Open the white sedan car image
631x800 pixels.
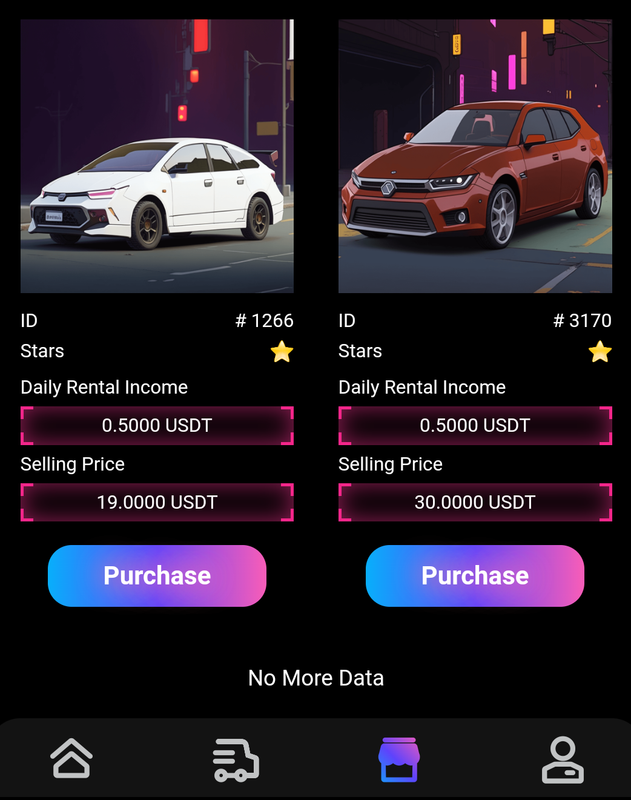pyautogui.click(x=157, y=156)
